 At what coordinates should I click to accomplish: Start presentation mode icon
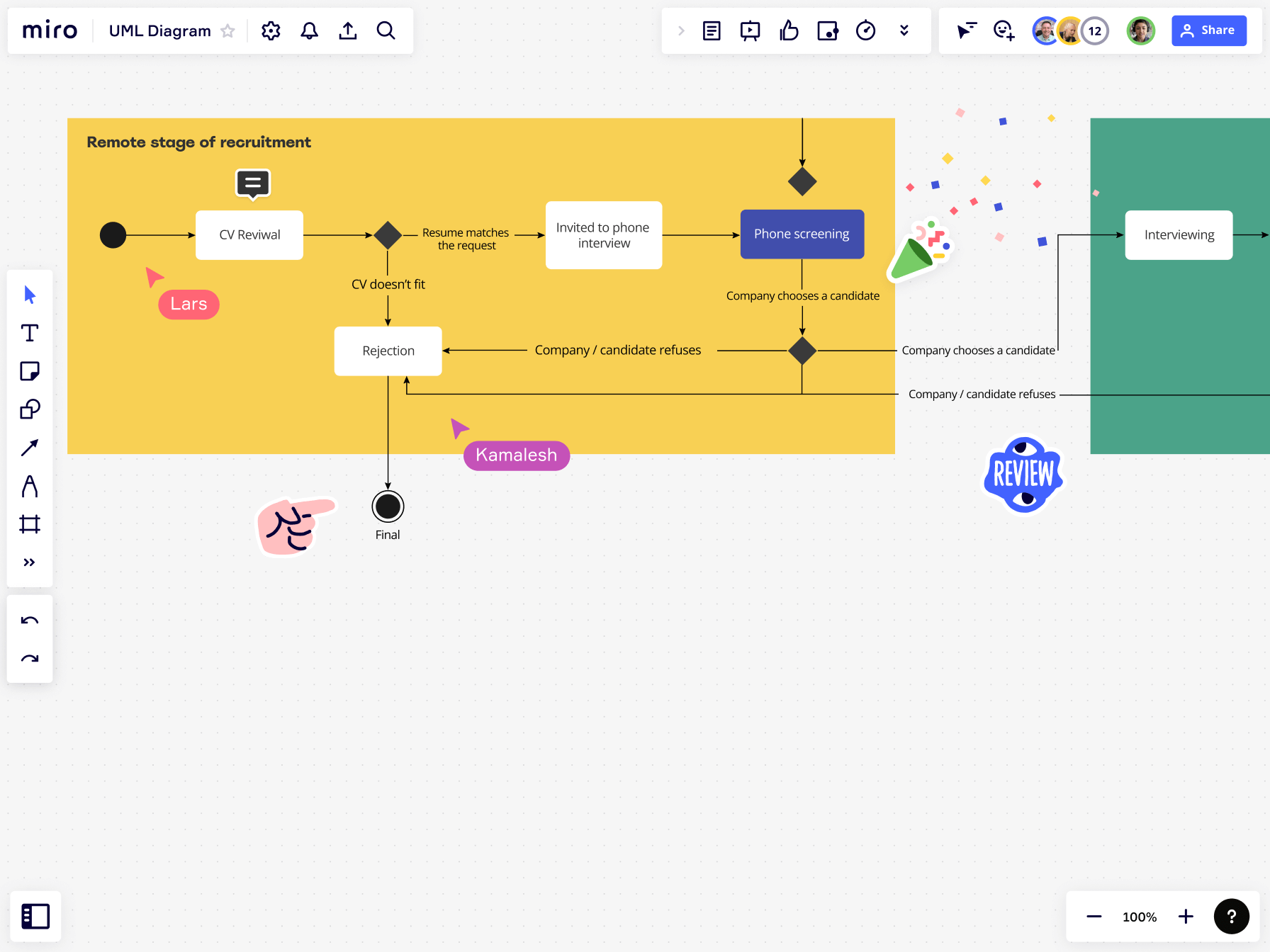tap(751, 30)
